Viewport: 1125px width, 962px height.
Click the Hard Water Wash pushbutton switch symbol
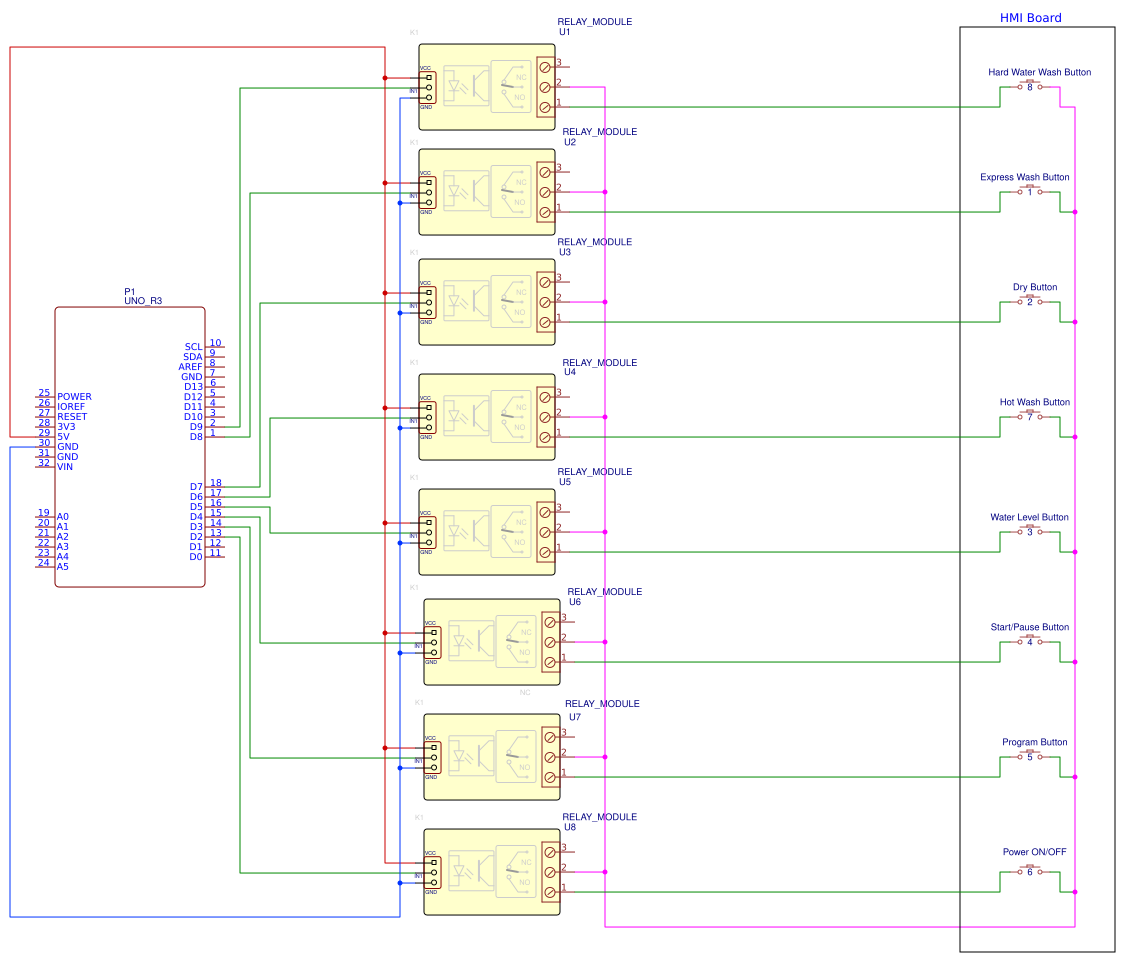[x=1030, y=85]
